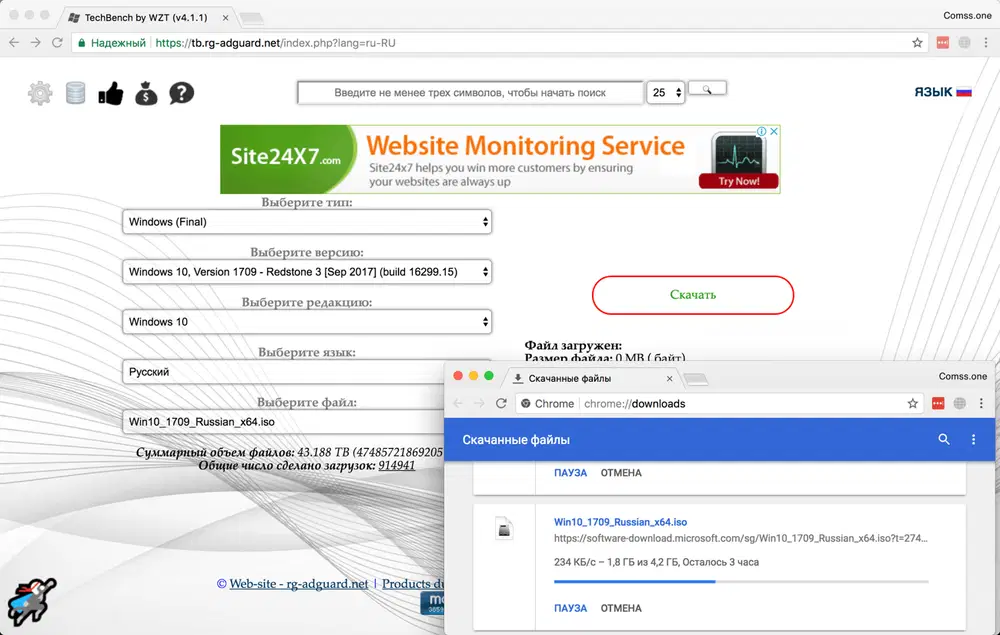Click the software-download.microsoft.com source URL
The image size is (1000, 635).
[x=740, y=538]
